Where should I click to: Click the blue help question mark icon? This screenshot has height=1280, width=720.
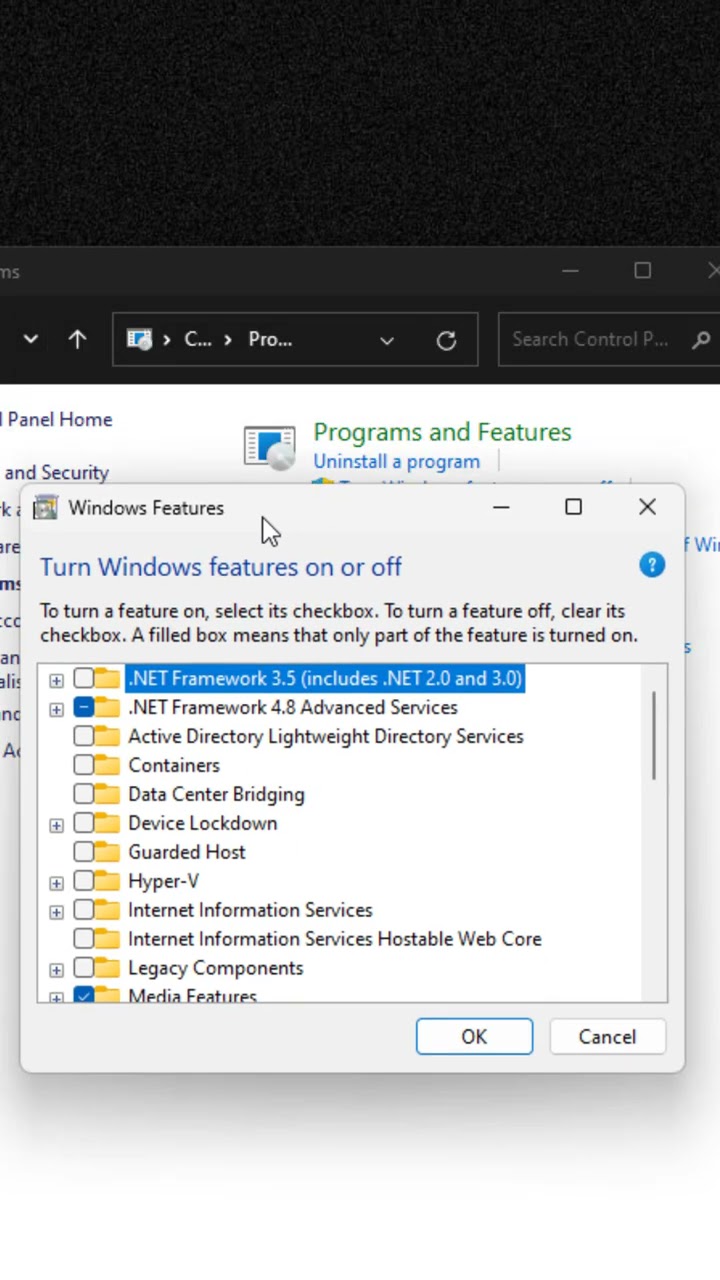pyautogui.click(x=652, y=565)
